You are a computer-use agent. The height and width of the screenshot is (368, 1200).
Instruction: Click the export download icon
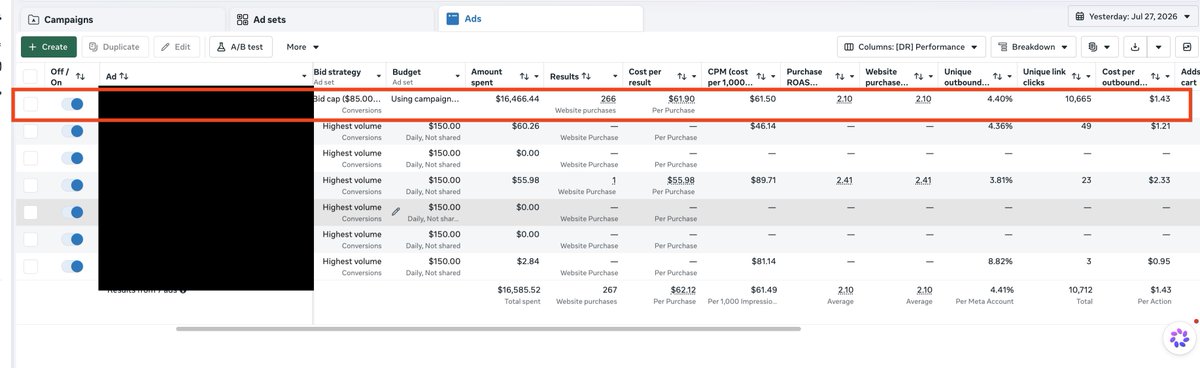pos(1134,47)
